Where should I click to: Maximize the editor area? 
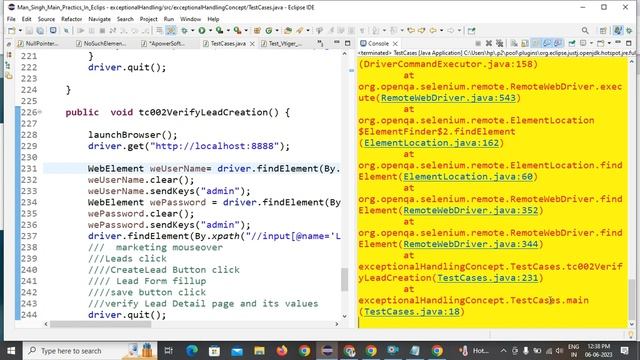click(x=348, y=43)
